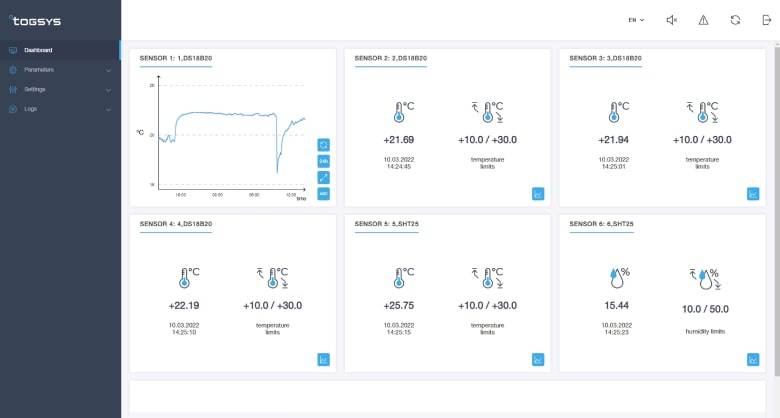The height and width of the screenshot is (418, 780).
Task: Click Sensor 6 humidity limits icon
Action: point(705,279)
